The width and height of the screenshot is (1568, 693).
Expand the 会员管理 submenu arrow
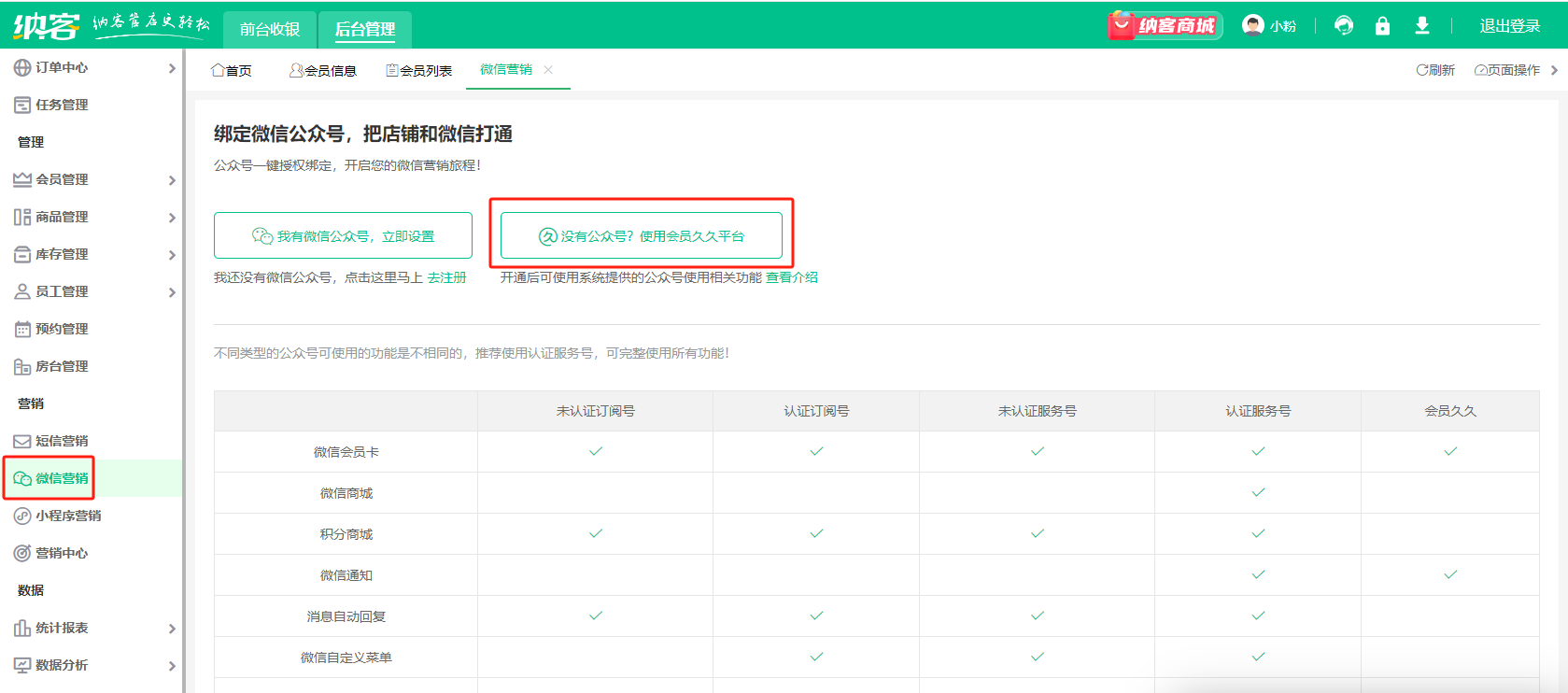click(x=172, y=180)
